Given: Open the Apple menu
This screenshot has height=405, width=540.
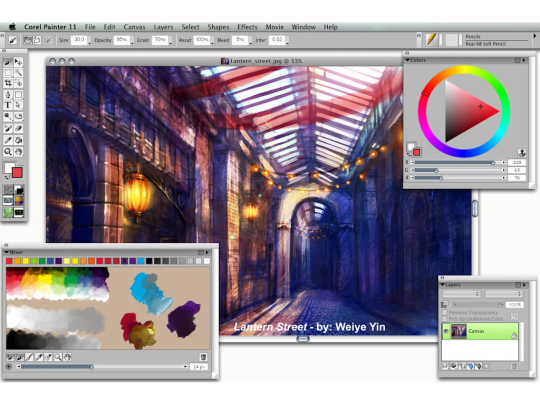Looking at the screenshot, I should [13, 27].
